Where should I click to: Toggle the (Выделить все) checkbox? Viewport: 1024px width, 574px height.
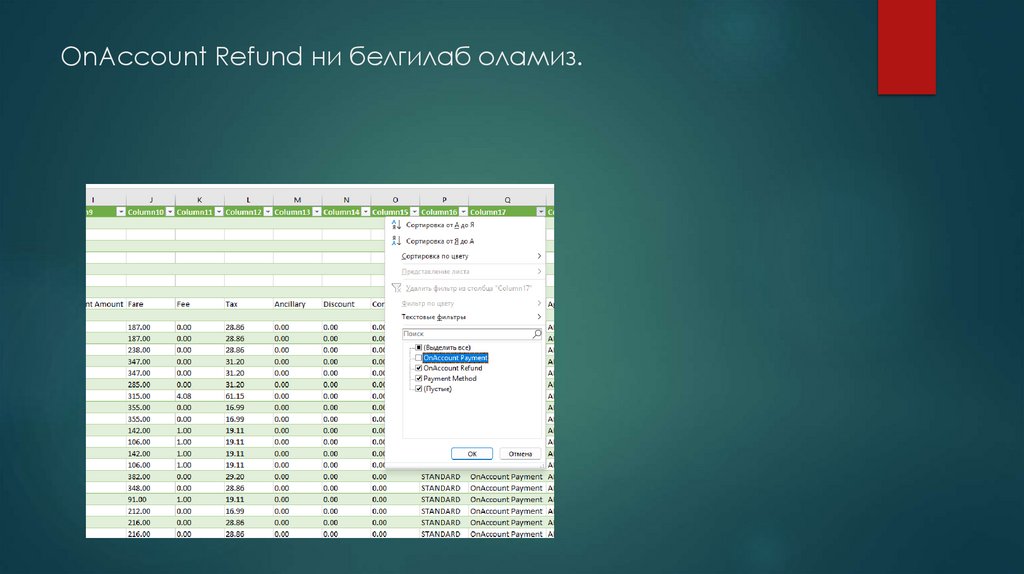[x=419, y=347]
